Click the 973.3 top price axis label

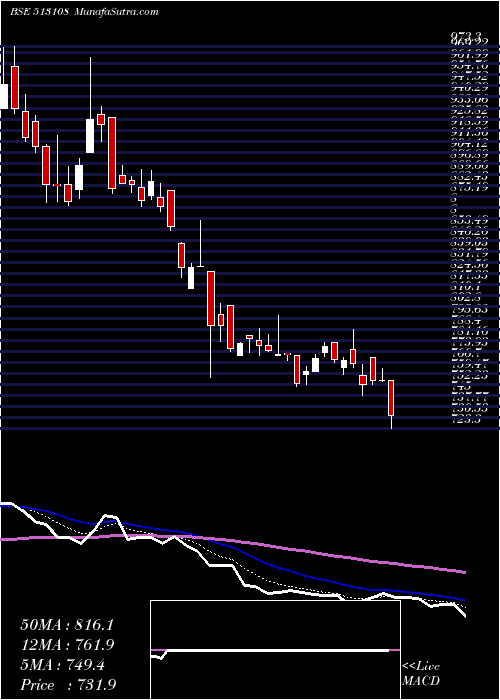point(465,35)
